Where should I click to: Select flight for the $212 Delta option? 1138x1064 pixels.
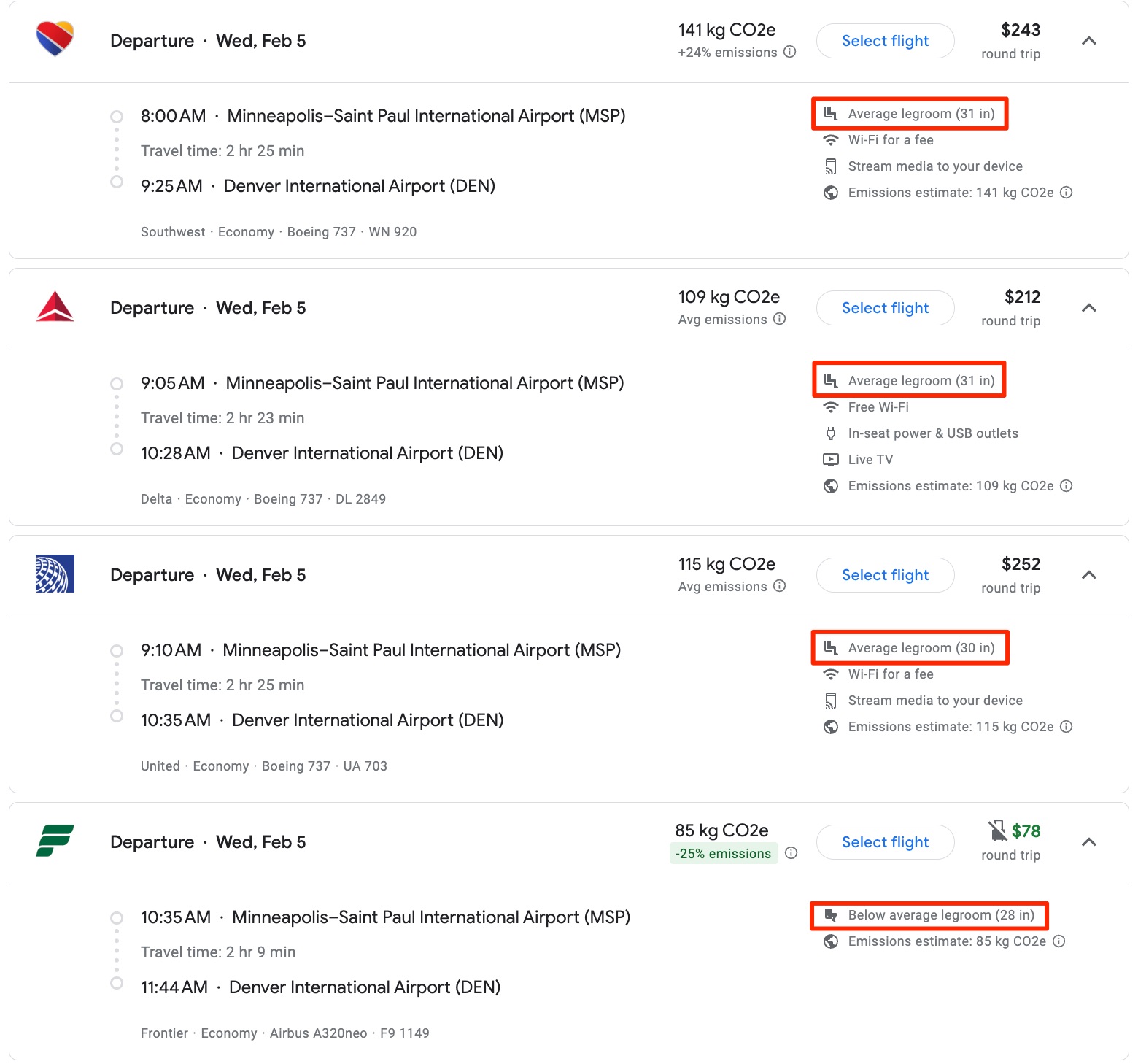coord(885,308)
